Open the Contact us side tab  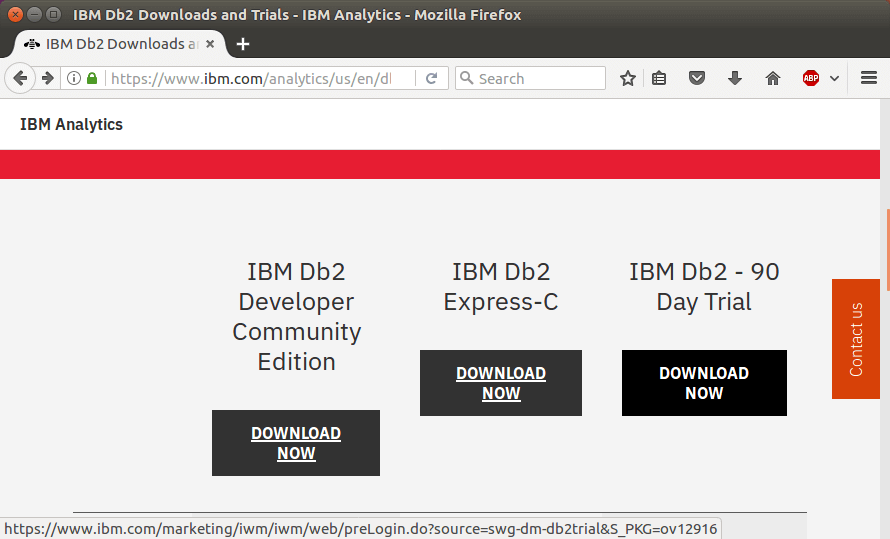point(856,339)
